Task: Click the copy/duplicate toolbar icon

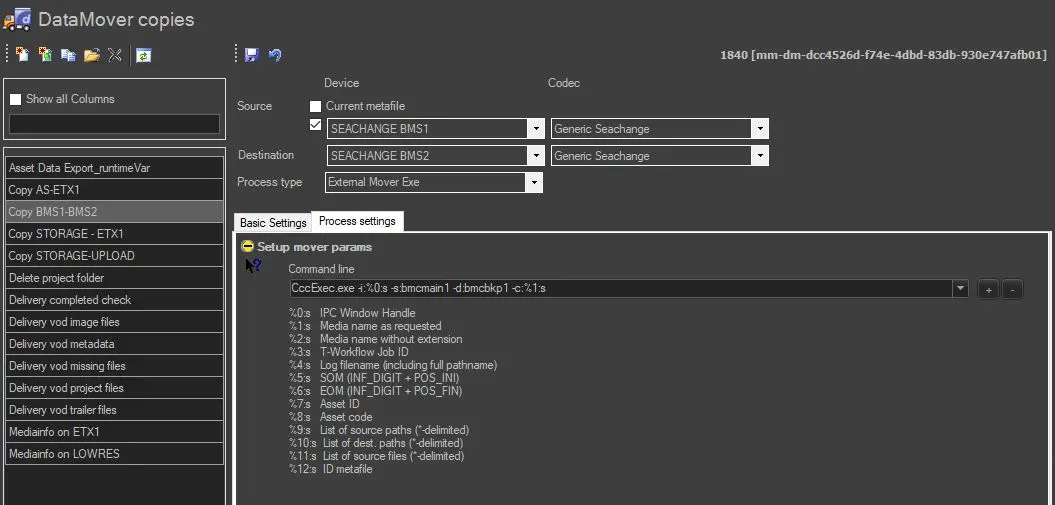Action: pos(68,56)
